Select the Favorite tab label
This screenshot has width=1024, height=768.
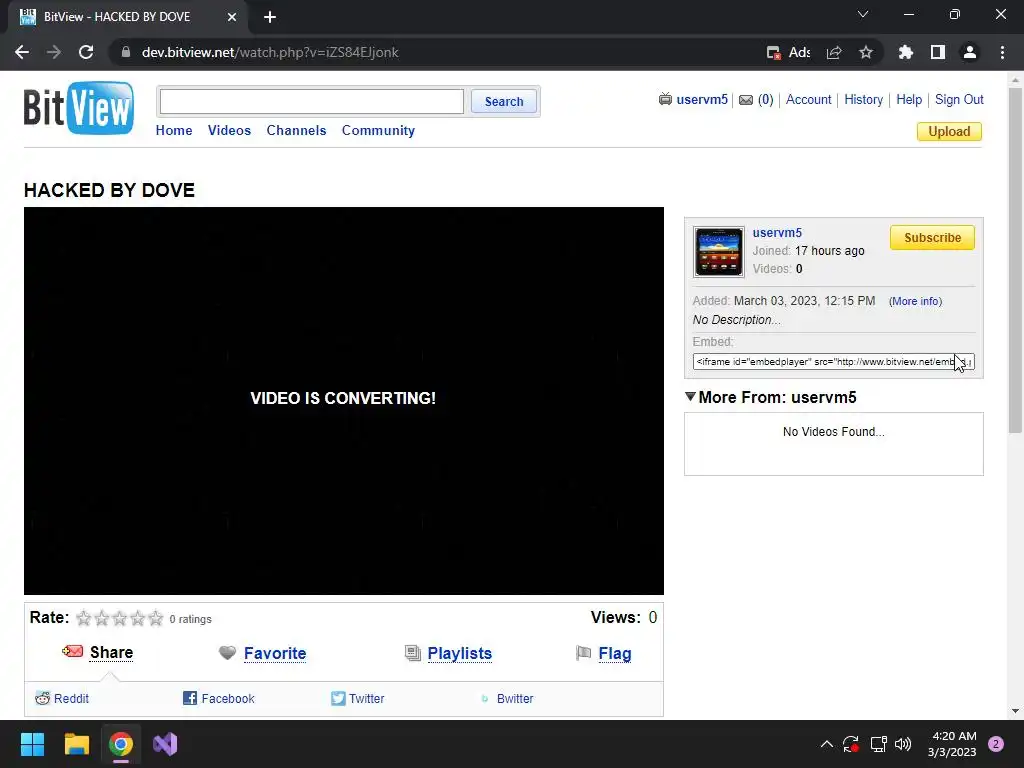(x=275, y=653)
